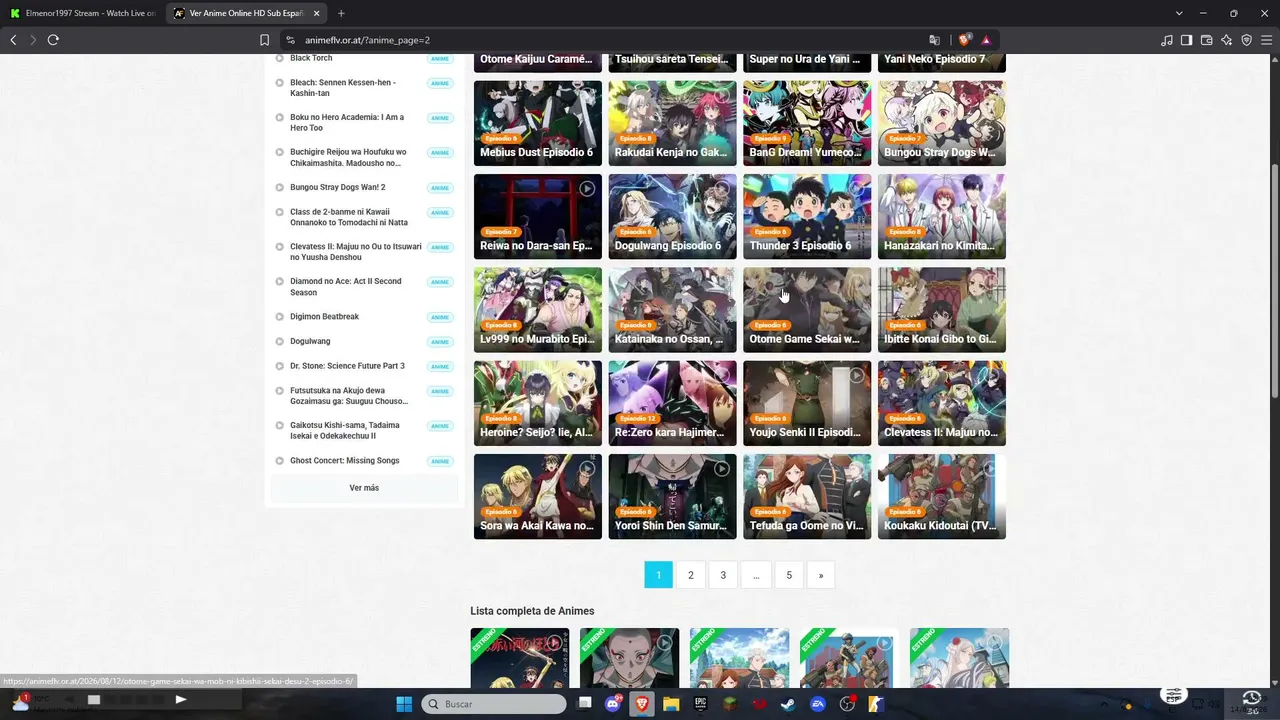This screenshot has height=720, width=1280.
Task: Open the Youjo Senki II episode card
Action: point(807,403)
